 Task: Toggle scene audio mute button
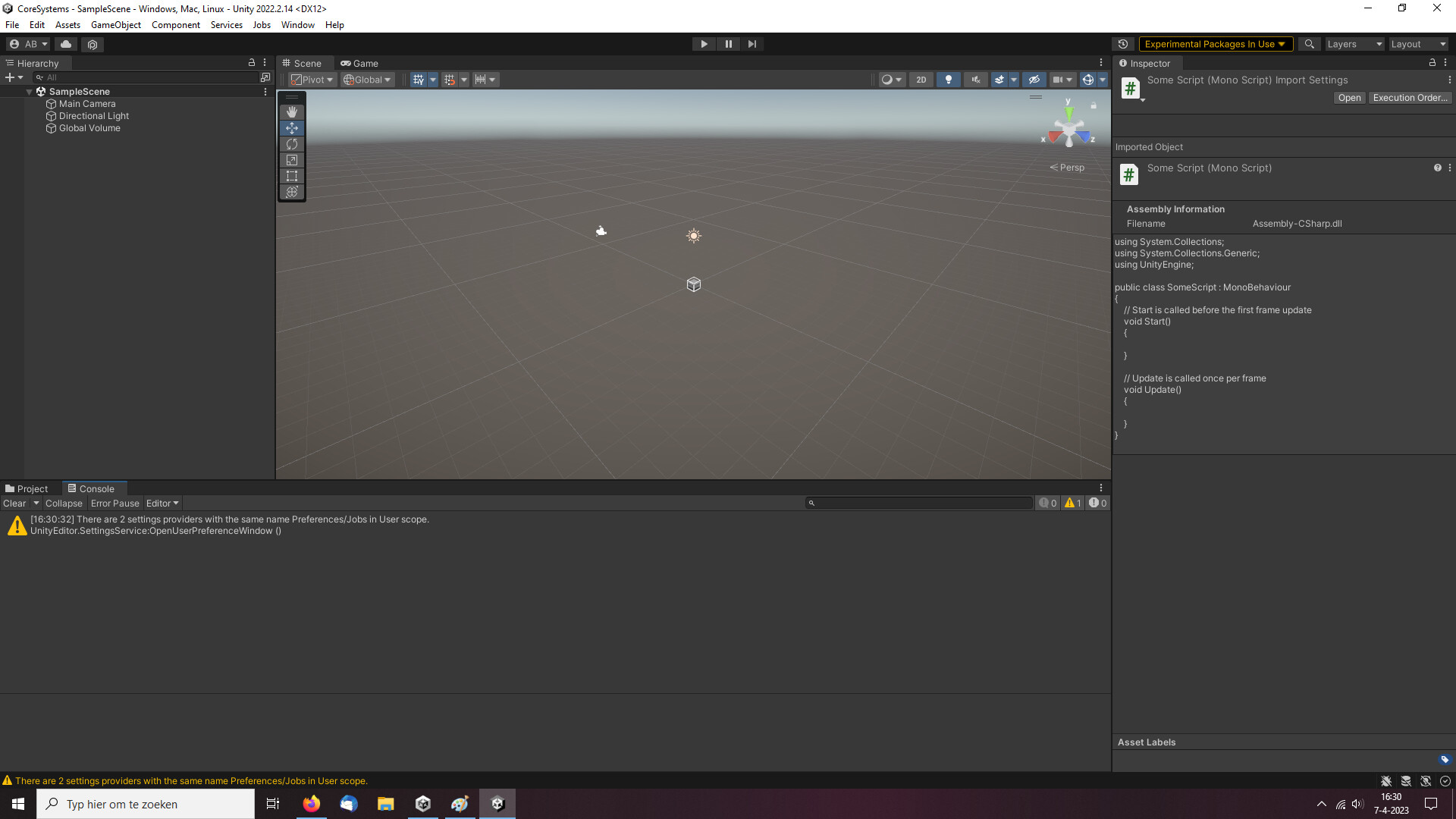pyautogui.click(x=976, y=80)
